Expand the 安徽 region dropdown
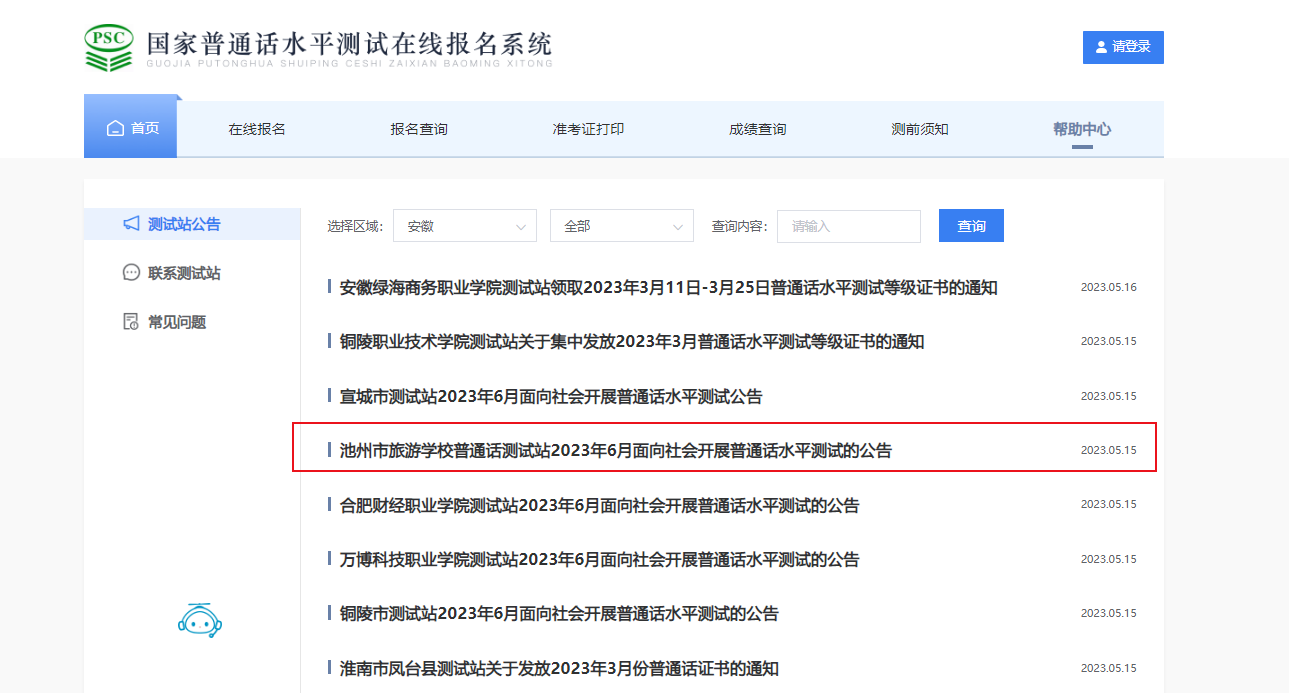This screenshot has height=693, width=1289. [x=464, y=226]
